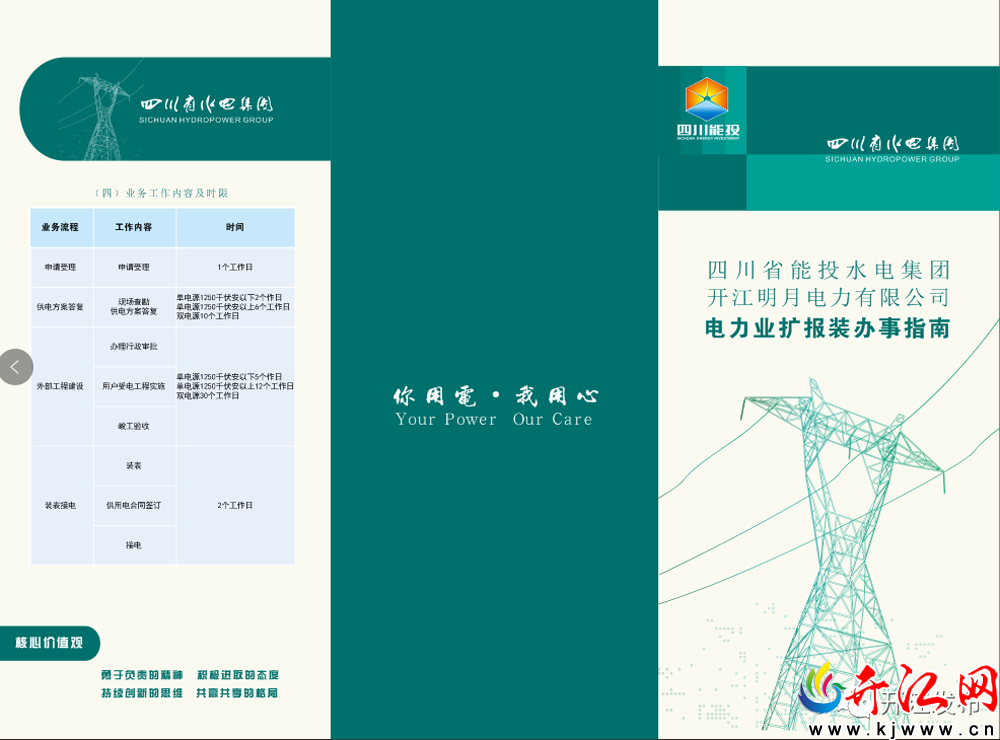Select the table header '时间'
The width and height of the screenshot is (1000, 740).
(235, 227)
